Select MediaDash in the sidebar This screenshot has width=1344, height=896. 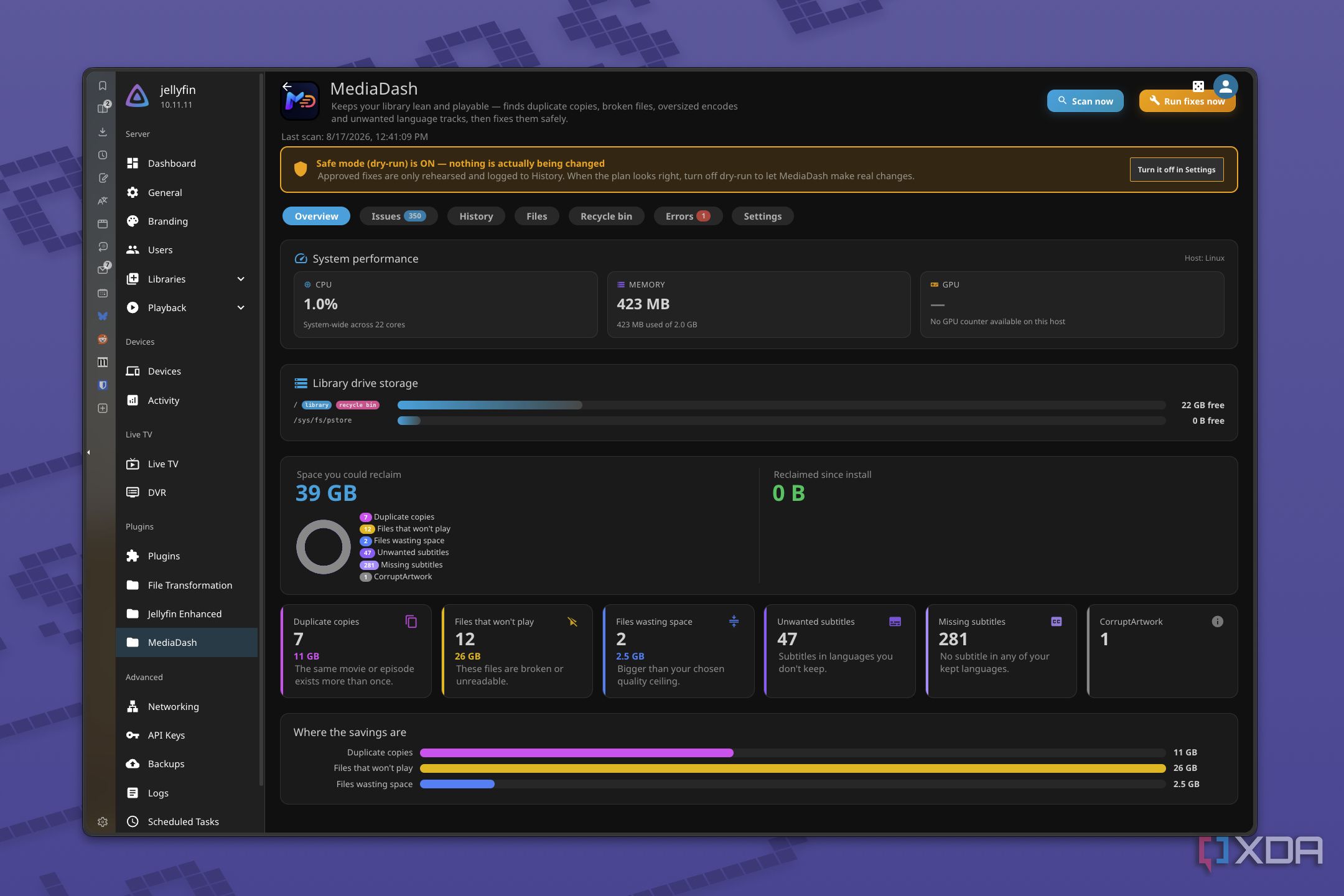click(x=186, y=642)
